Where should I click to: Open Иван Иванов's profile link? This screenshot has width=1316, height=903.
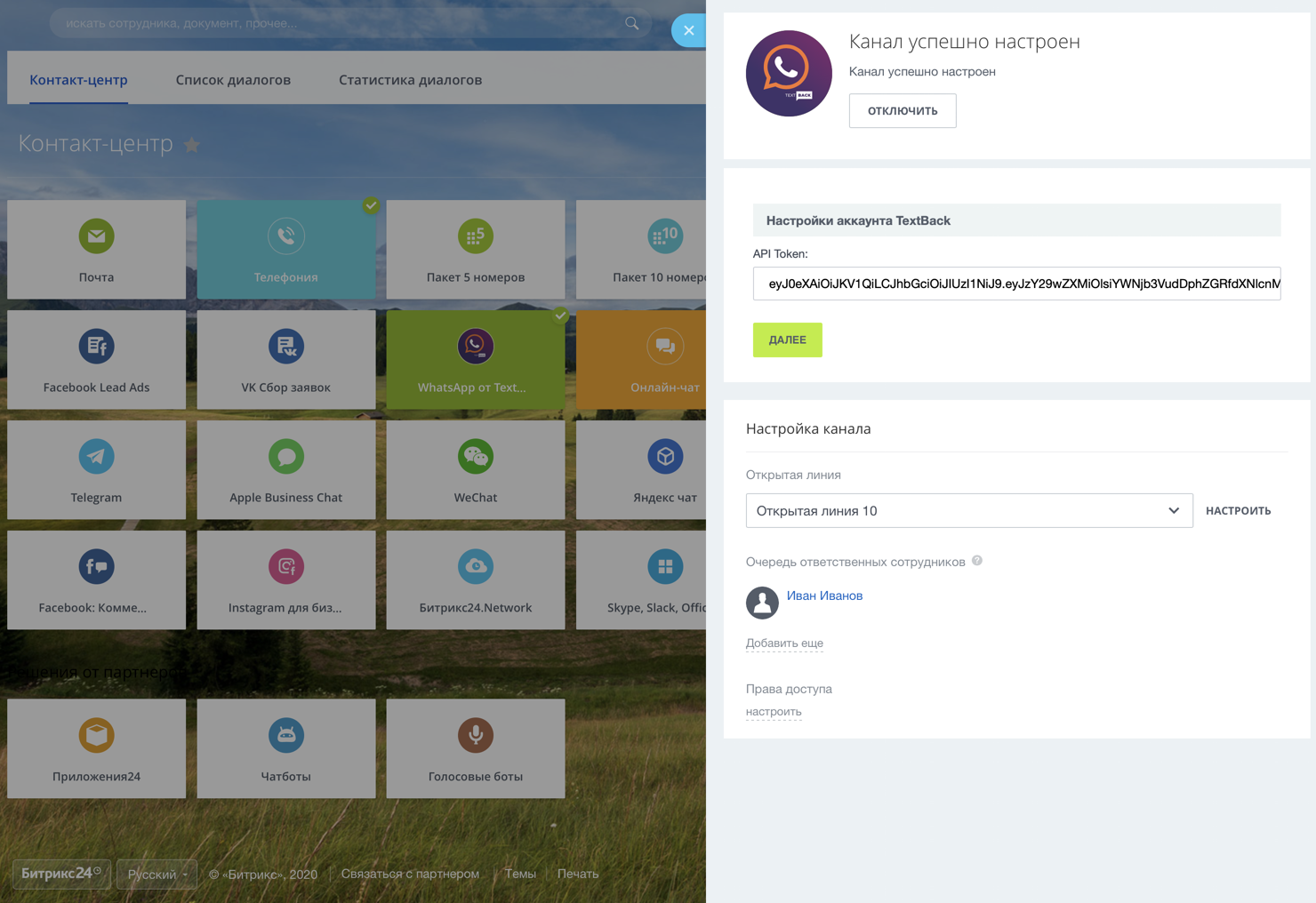coord(824,595)
